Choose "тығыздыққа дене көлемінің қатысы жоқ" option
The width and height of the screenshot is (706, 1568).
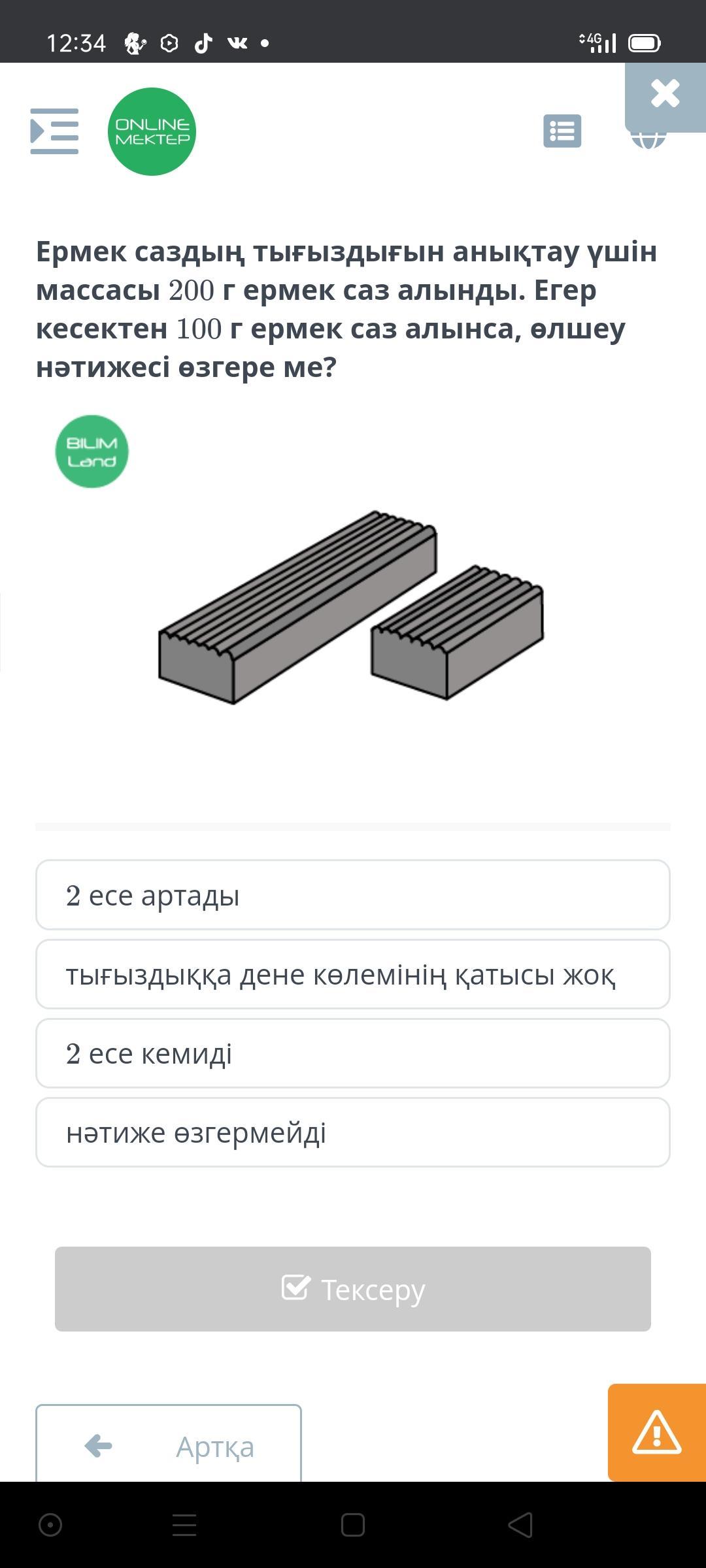pyautogui.click(x=353, y=974)
